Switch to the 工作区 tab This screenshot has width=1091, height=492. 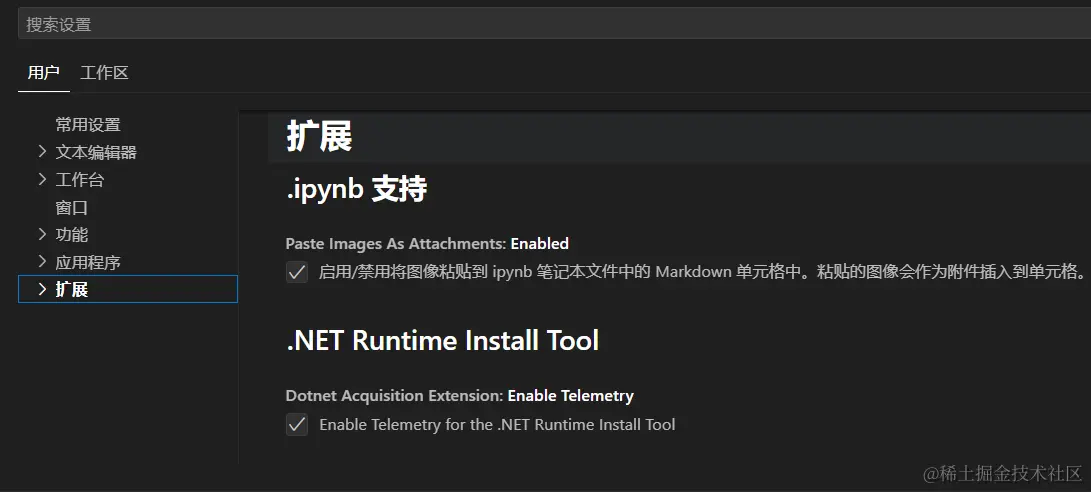(x=105, y=73)
